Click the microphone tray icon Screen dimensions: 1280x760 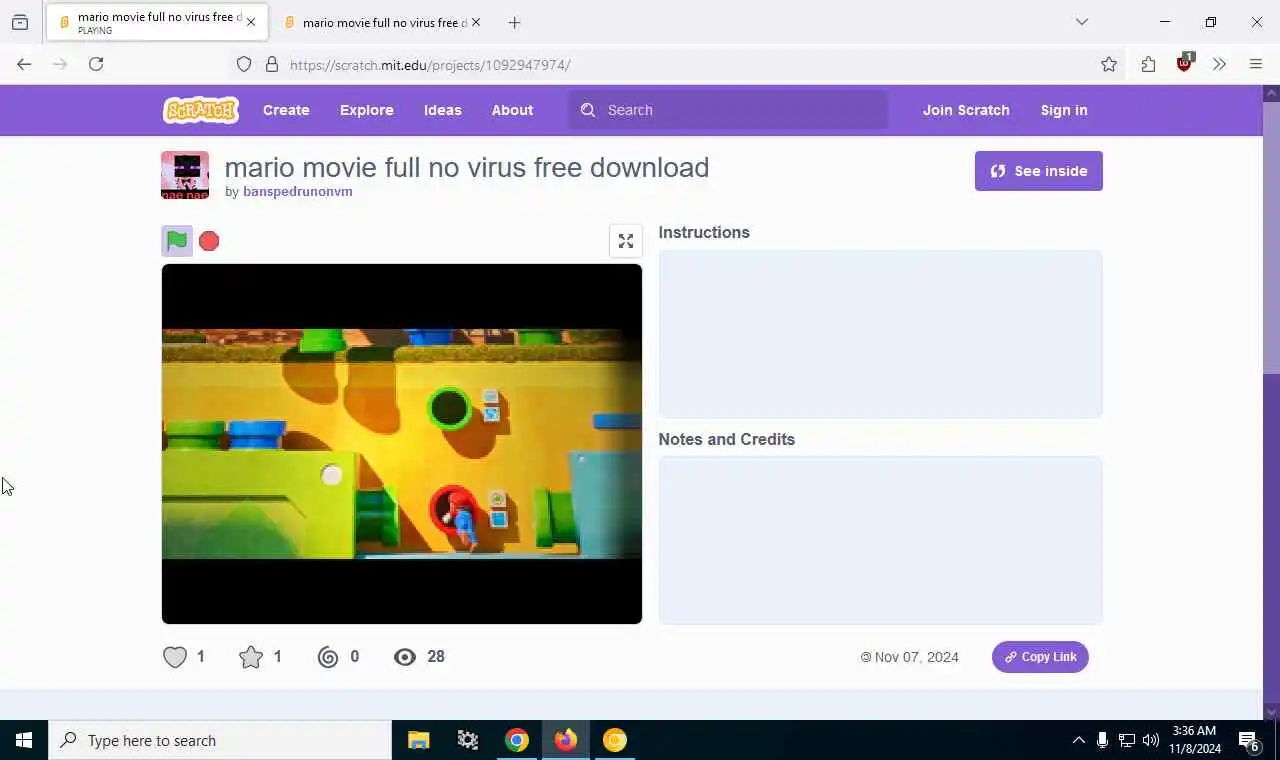pyautogui.click(x=1102, y=740)
